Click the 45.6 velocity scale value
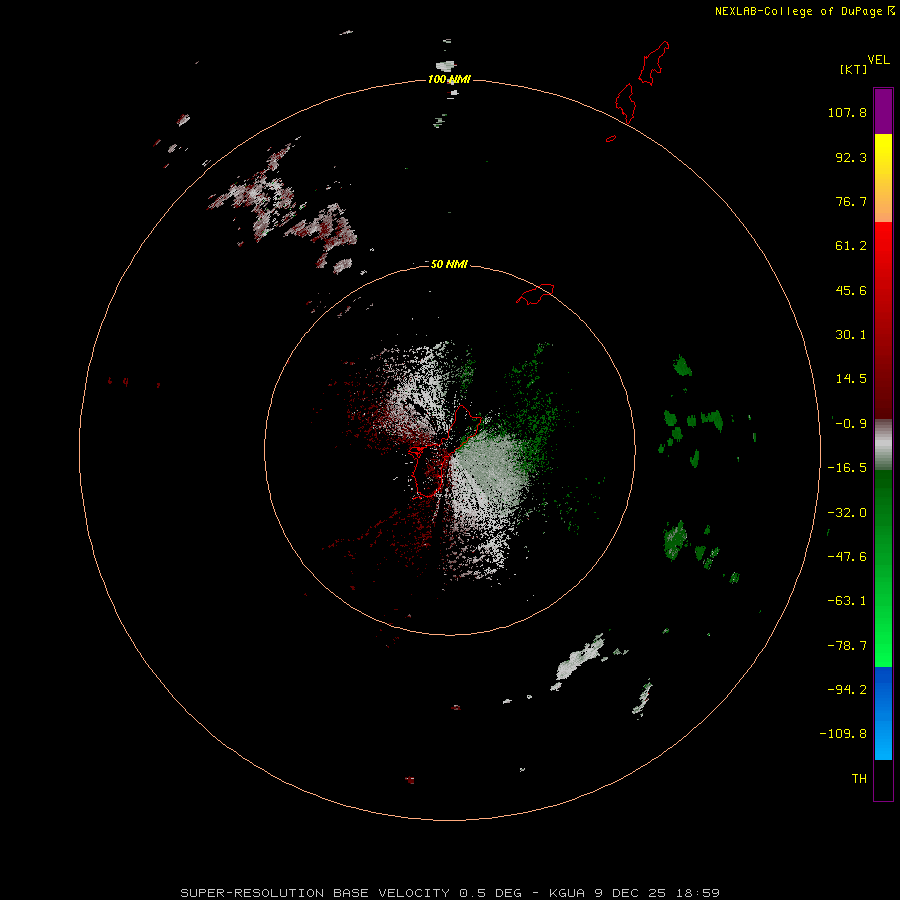This screenshot has height=900, width=900. click(851, 290)
